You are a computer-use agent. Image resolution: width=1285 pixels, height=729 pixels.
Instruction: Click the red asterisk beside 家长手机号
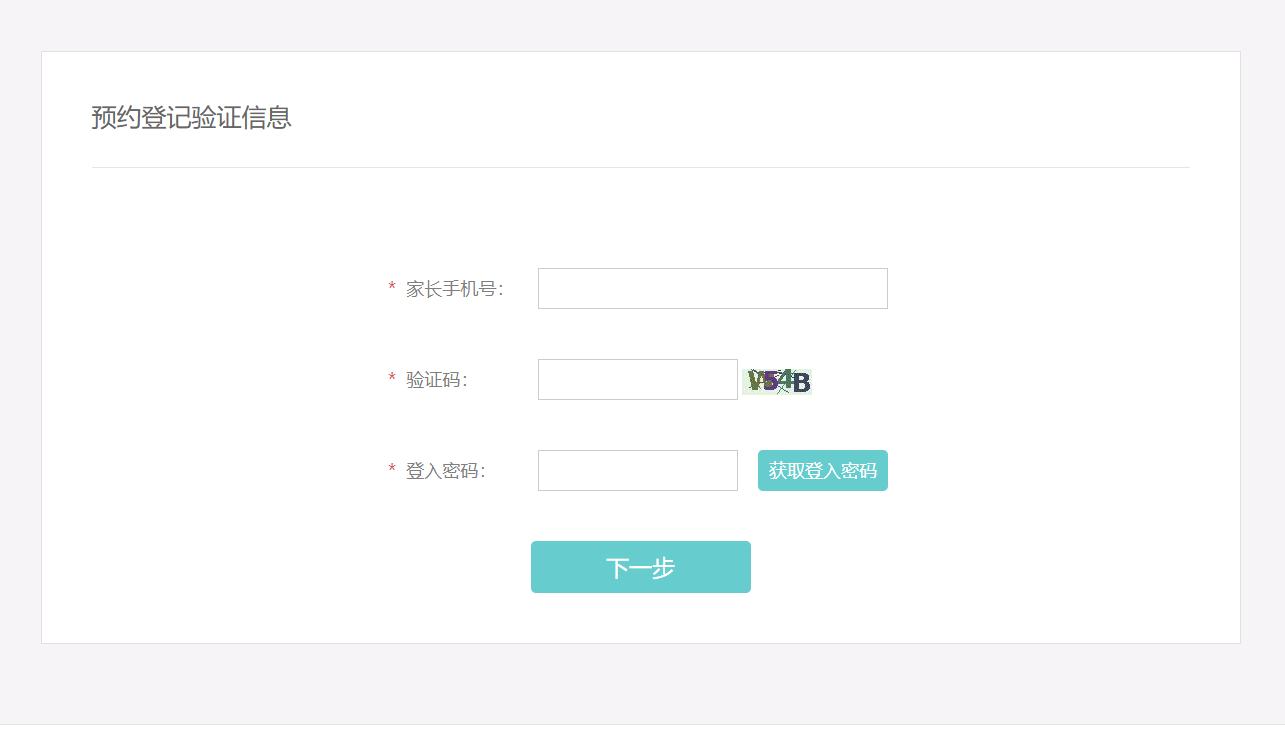pos(392,289)
